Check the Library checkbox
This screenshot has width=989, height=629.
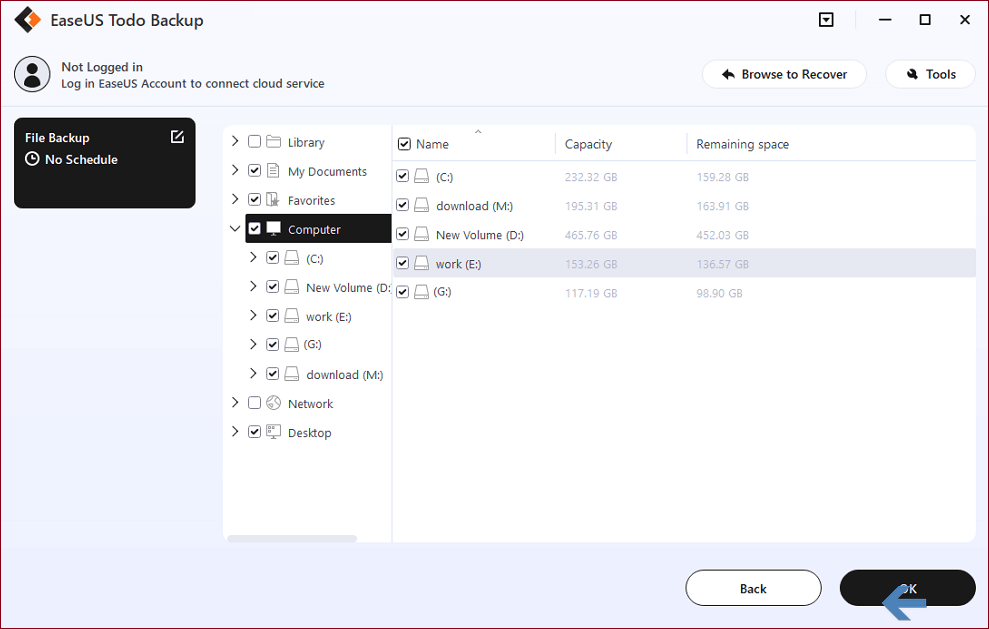tap(254, 141)
